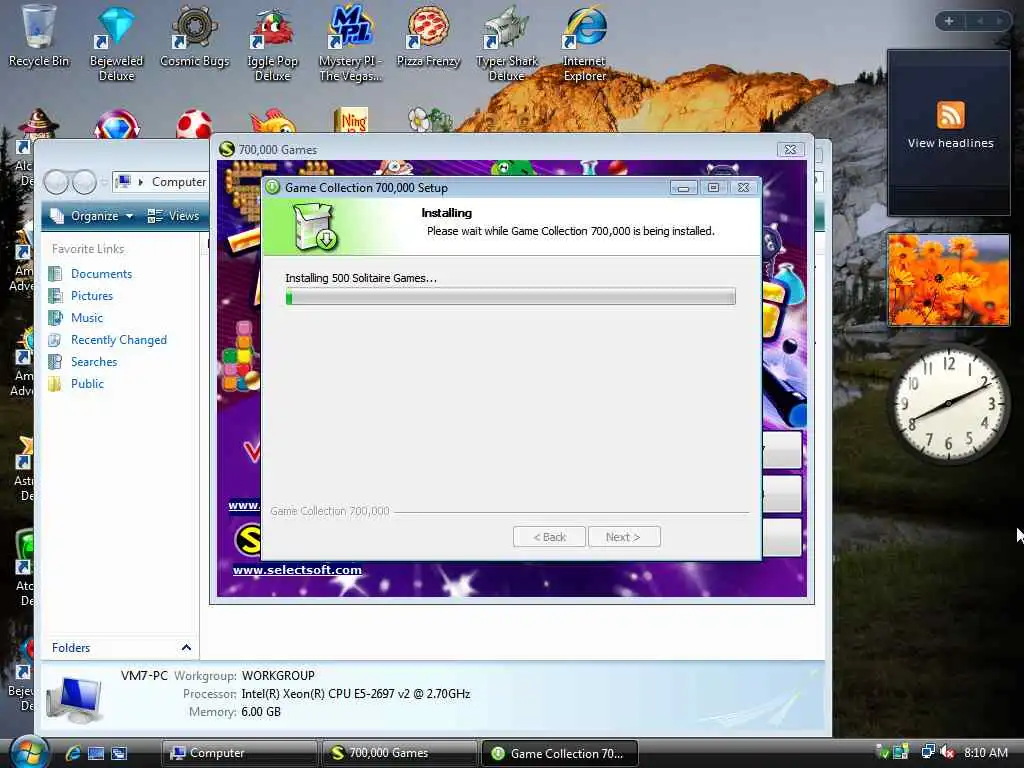The height and width of the screenshot is (768, 1024).
Task: Minimize the Game Collection Setup dialog
Action: pyautogui.click(x=683, y=187)
